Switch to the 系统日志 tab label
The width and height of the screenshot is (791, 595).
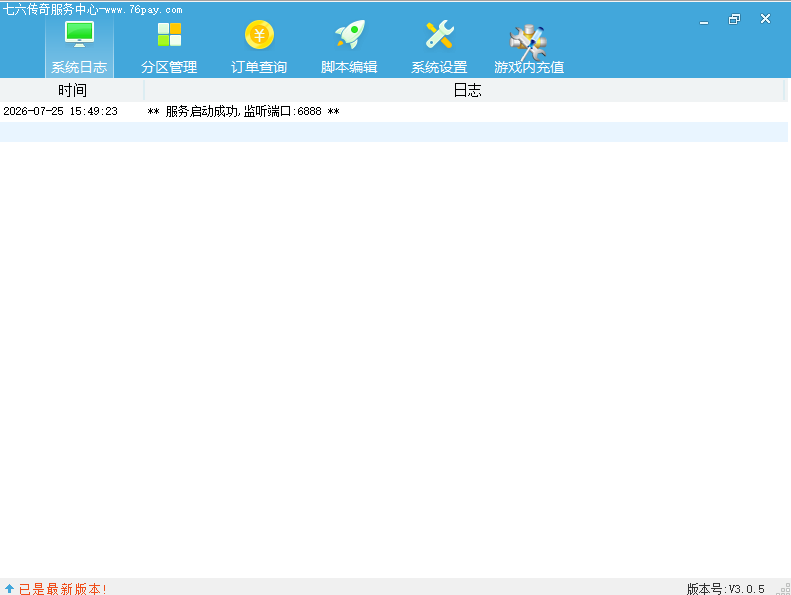coord(79,67)
